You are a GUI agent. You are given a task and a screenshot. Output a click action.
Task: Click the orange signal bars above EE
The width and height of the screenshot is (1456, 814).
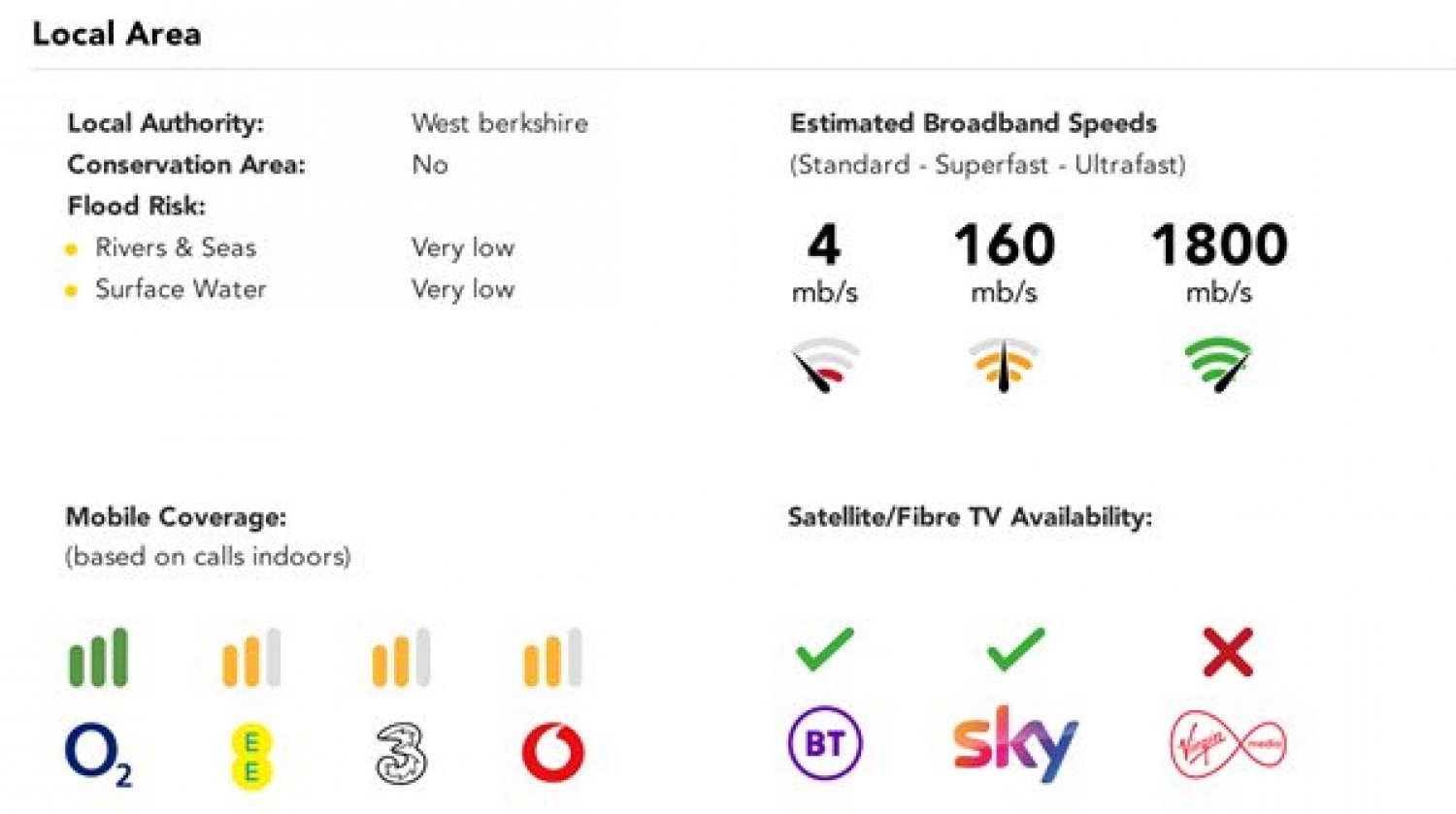pyautogui.click(x=251, y=658)
